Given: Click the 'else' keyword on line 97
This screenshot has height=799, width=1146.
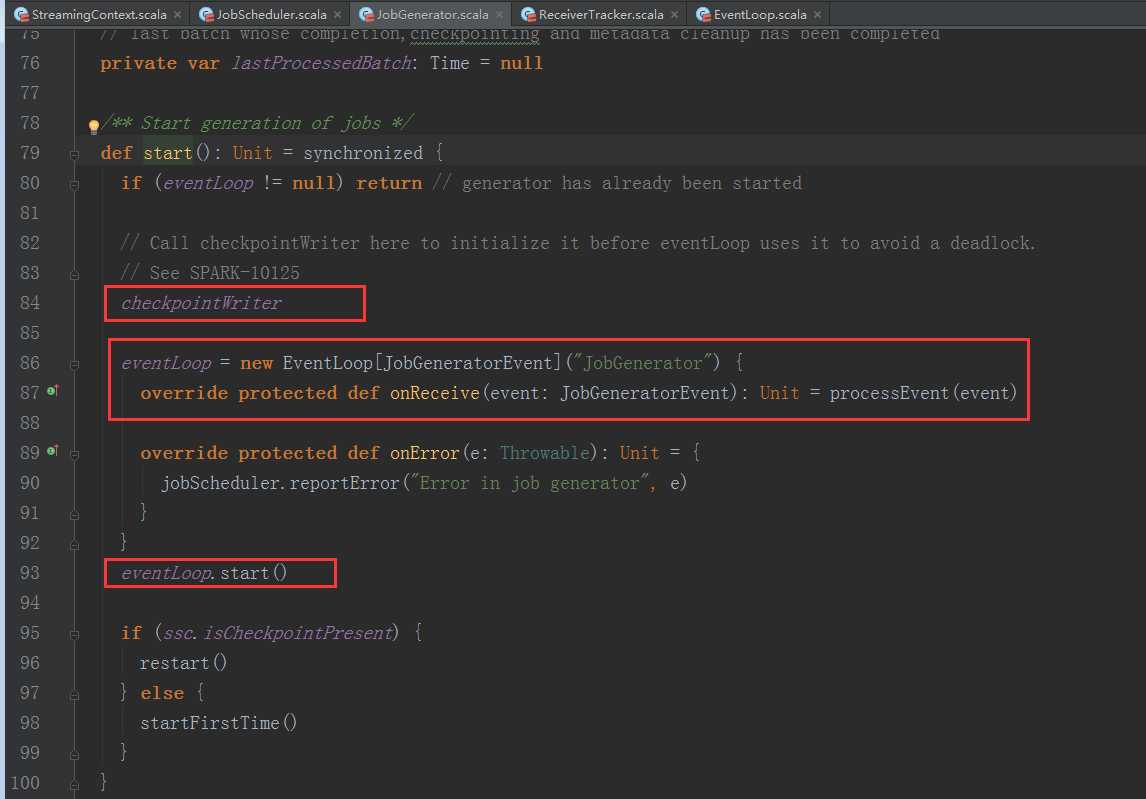Looking at the screenshot, I should [x=162, y=692].
